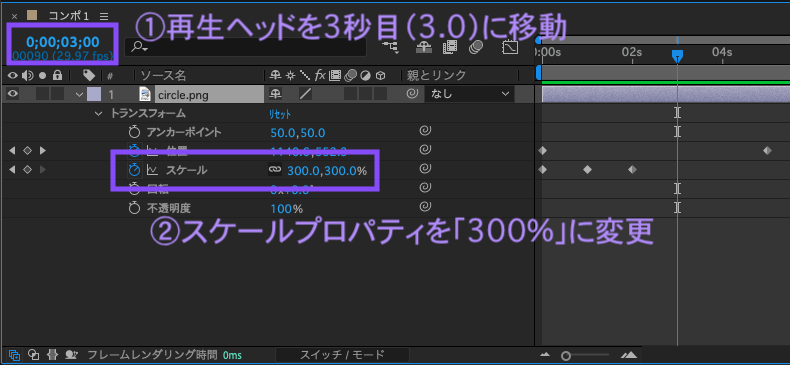
Task: Open the Graph Editor icon
Action: coord(510,48)
